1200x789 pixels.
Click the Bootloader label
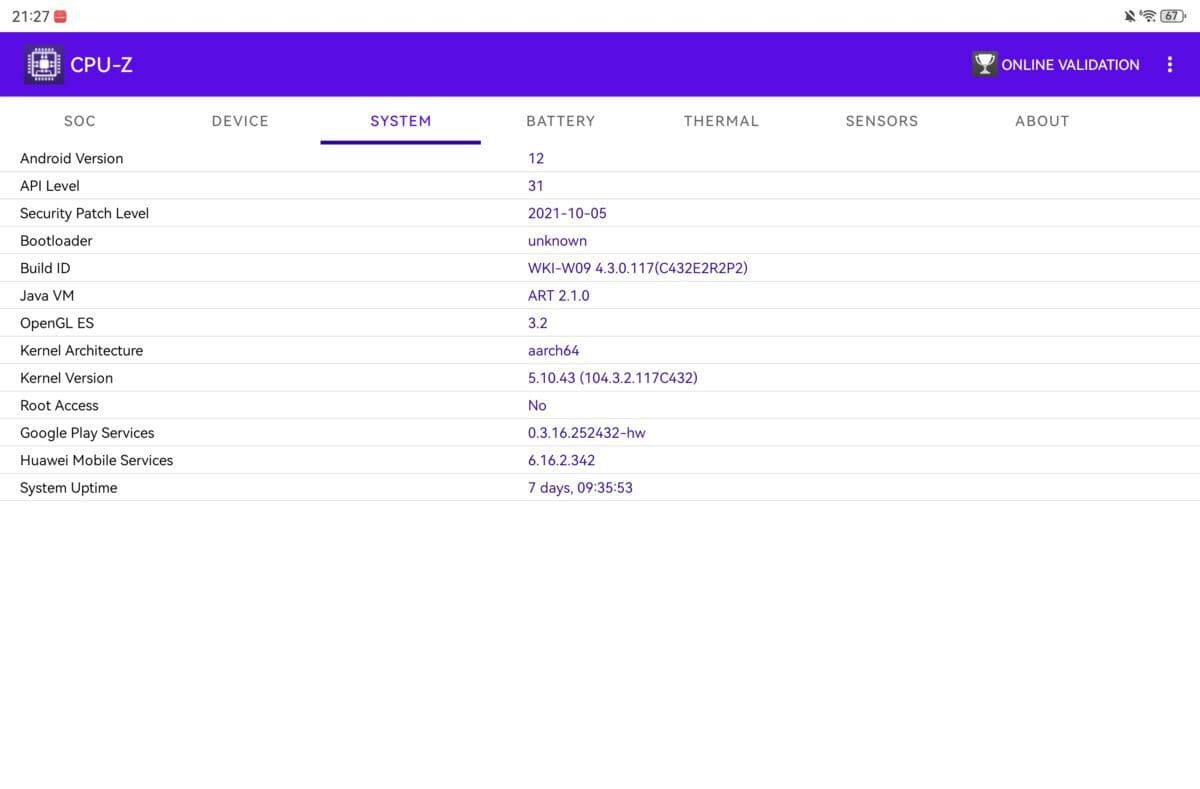point(56,241)
